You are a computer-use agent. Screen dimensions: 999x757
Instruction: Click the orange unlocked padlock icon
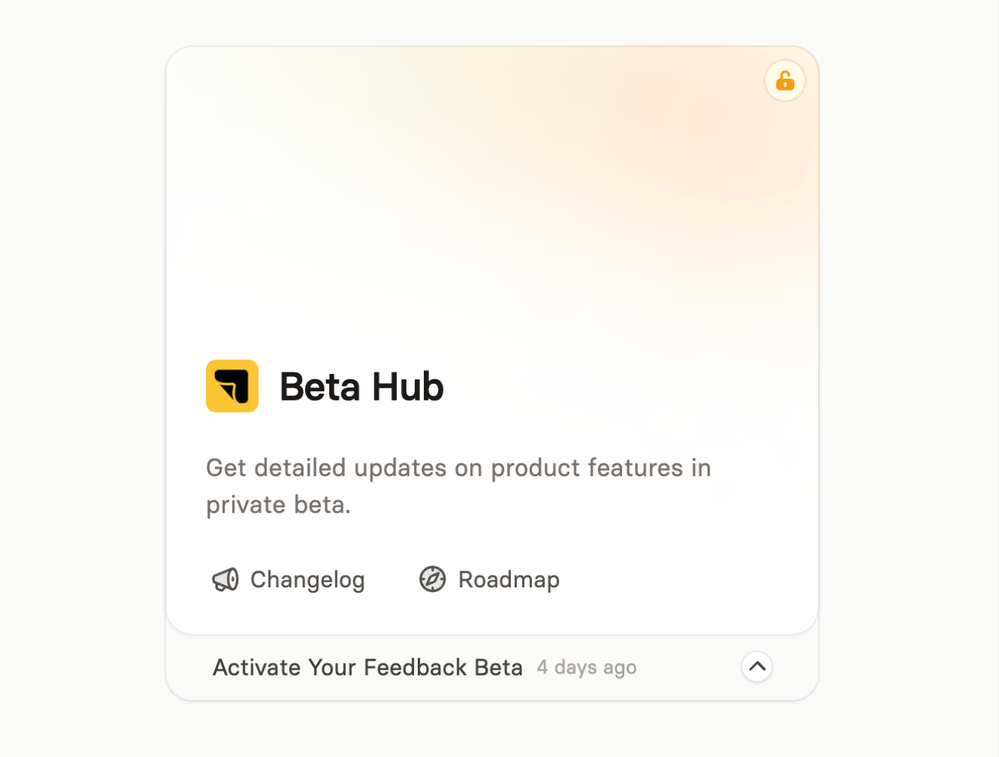[x=785, y=81]
